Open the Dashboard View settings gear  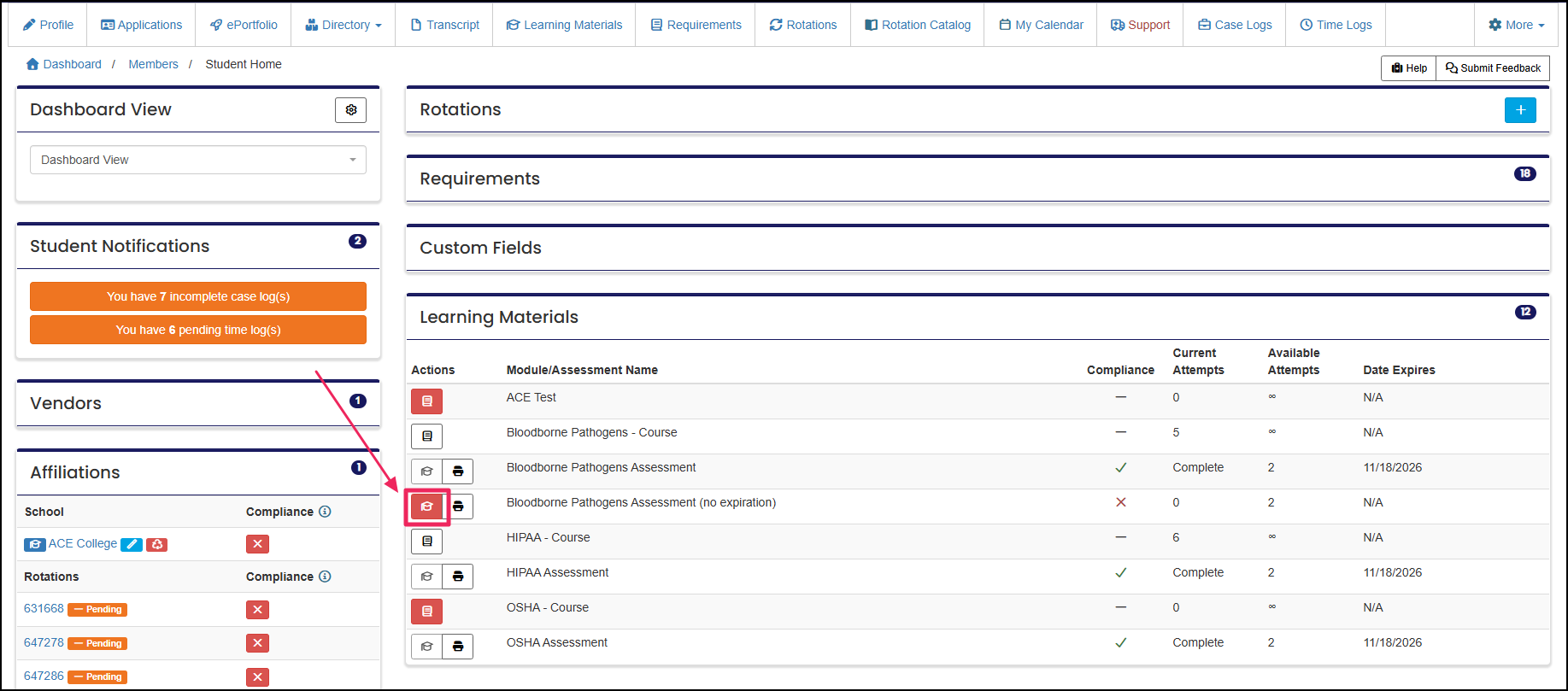point(350,110)
